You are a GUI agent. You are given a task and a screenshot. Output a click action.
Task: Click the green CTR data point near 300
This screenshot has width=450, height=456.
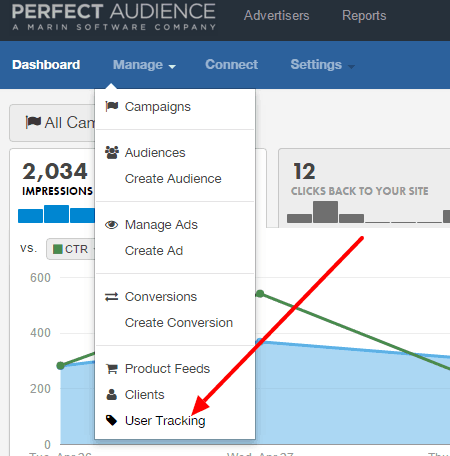[61, 366]
